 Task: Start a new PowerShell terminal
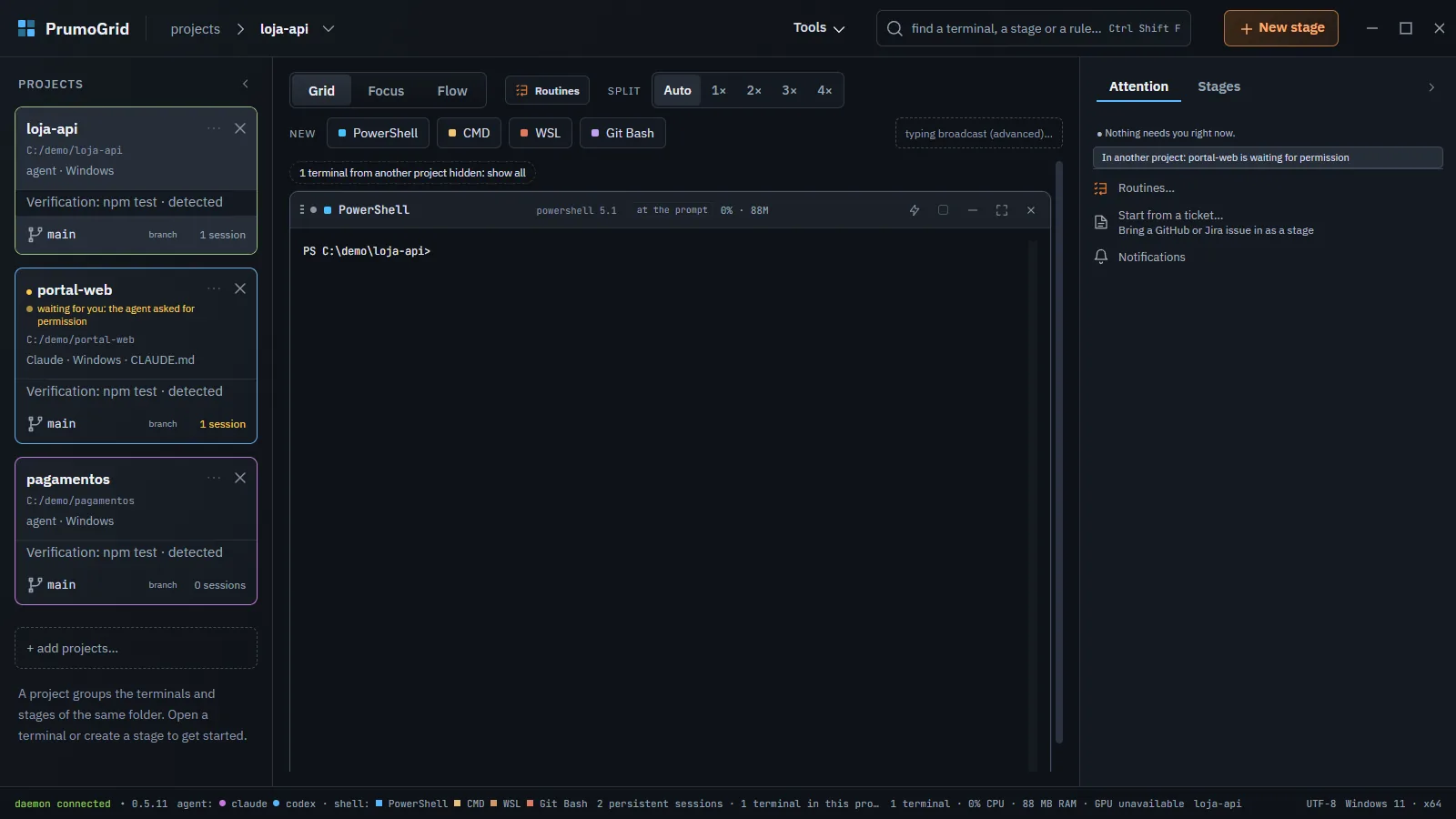[378, 133]
